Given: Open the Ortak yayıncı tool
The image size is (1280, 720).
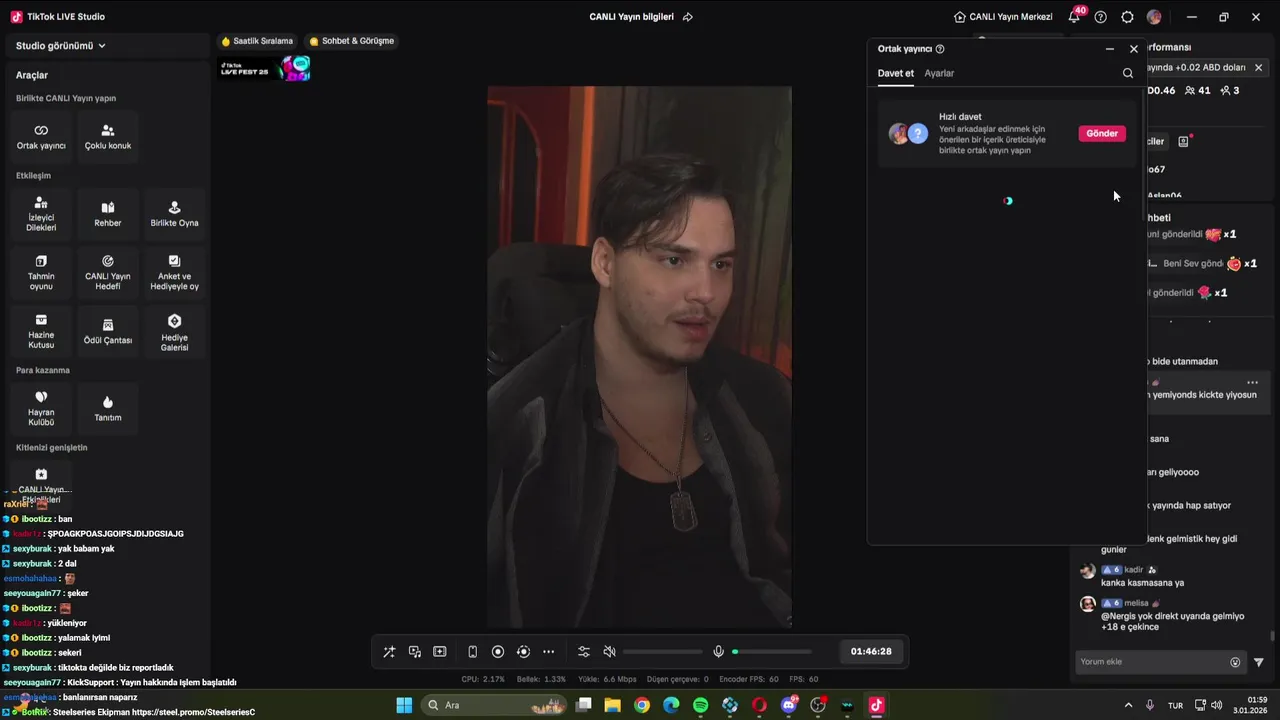Looking at the screenshot, I should click(41, 137).
